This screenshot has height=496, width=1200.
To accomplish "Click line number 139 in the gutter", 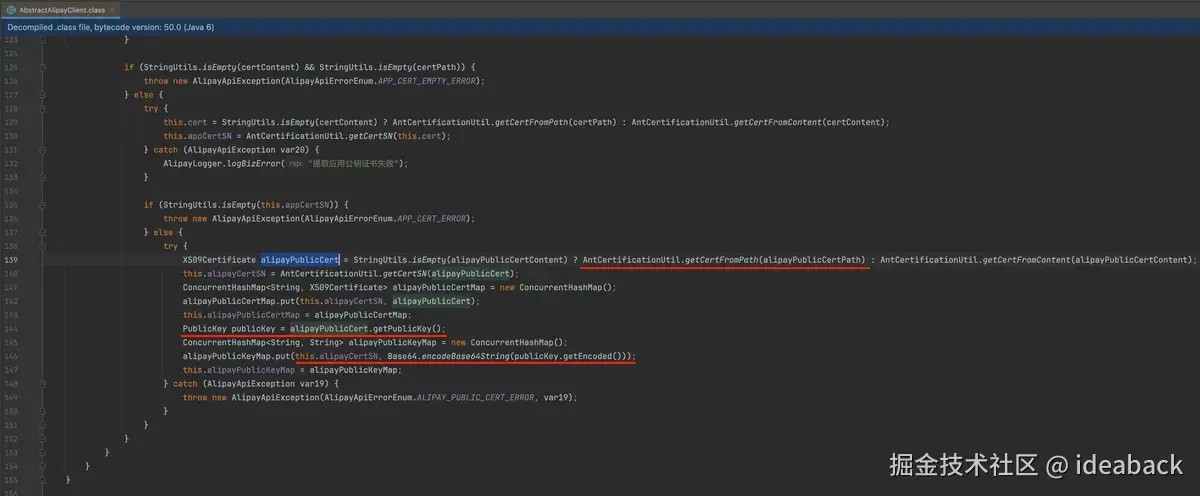I will click(11, 259).
